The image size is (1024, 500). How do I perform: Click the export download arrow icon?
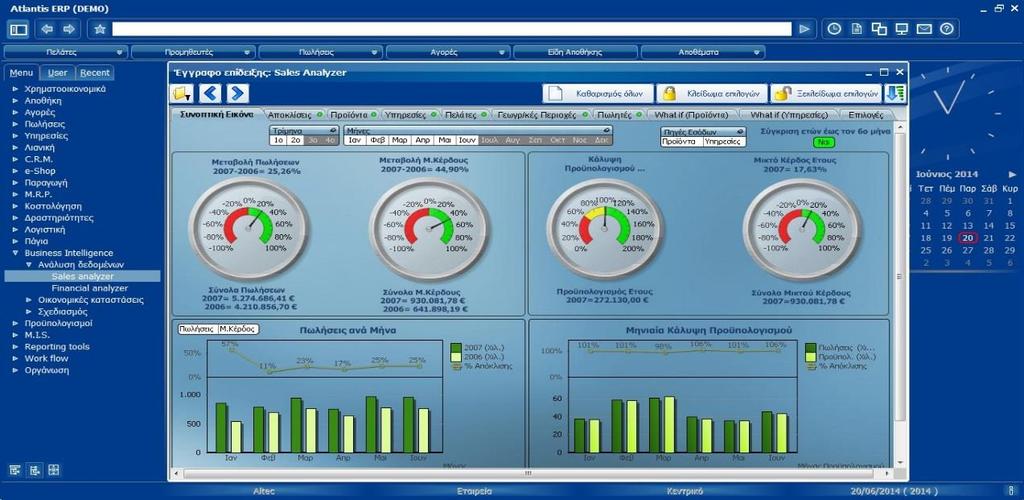(895, 93)
